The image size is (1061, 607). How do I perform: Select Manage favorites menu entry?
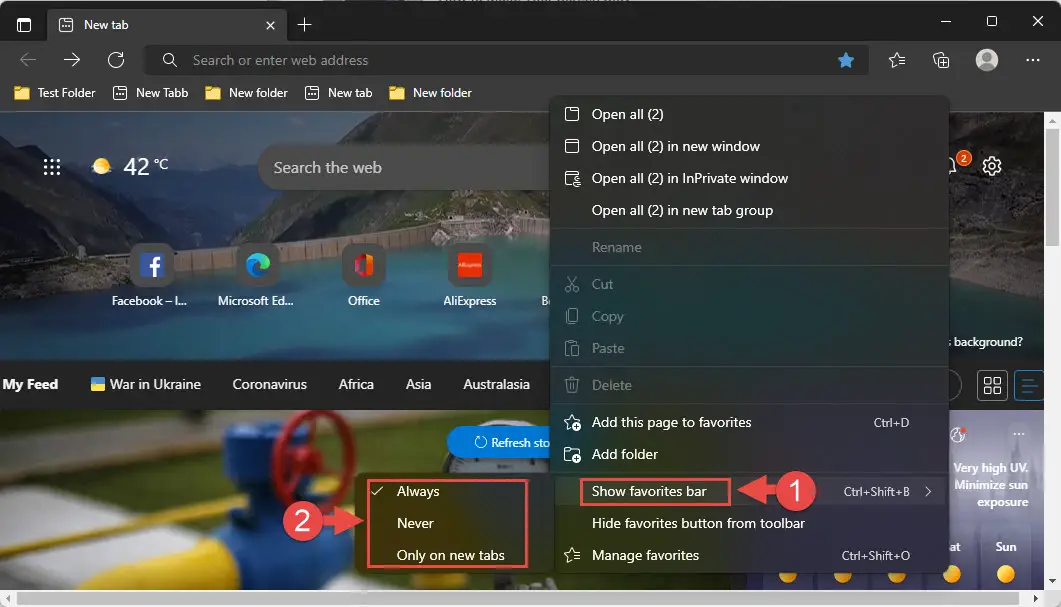[x=645, y=555]
